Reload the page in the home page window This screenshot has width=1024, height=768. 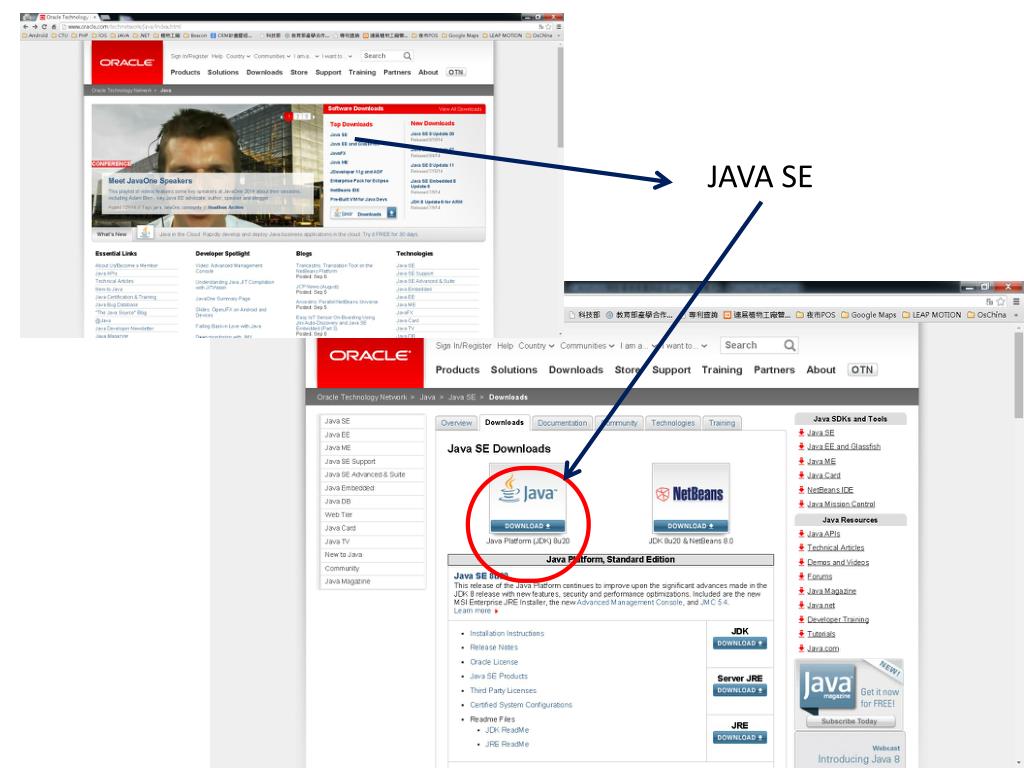click(44, 27)
